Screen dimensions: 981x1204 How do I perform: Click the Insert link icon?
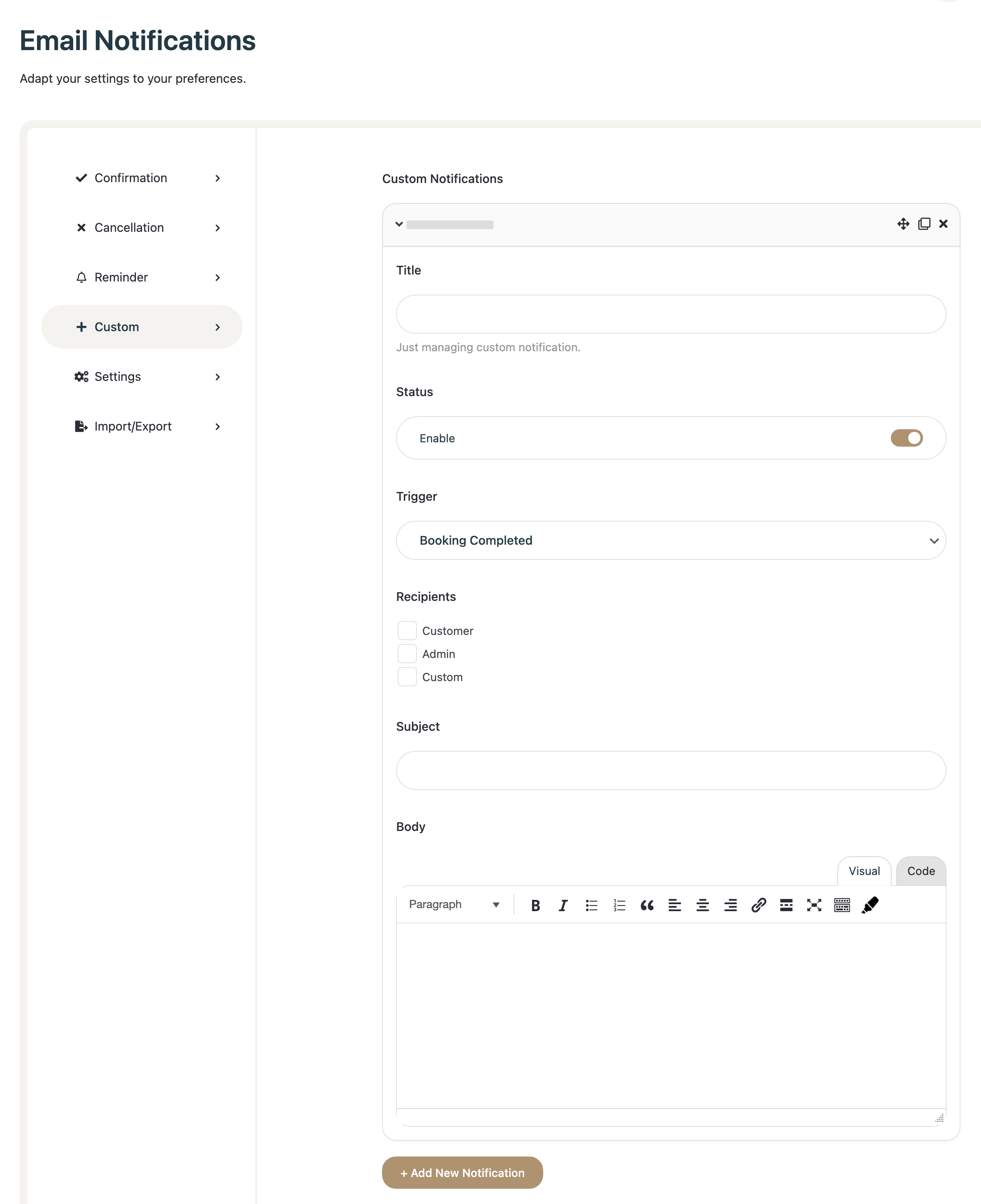(758, 906)
